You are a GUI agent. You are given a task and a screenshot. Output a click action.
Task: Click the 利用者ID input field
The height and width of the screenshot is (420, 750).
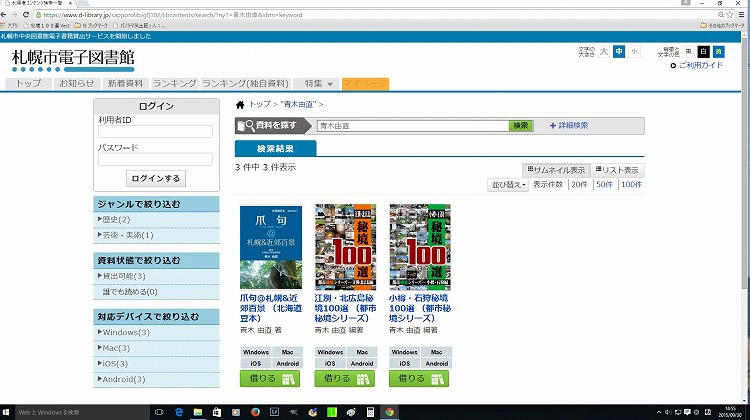click(155, 132)
